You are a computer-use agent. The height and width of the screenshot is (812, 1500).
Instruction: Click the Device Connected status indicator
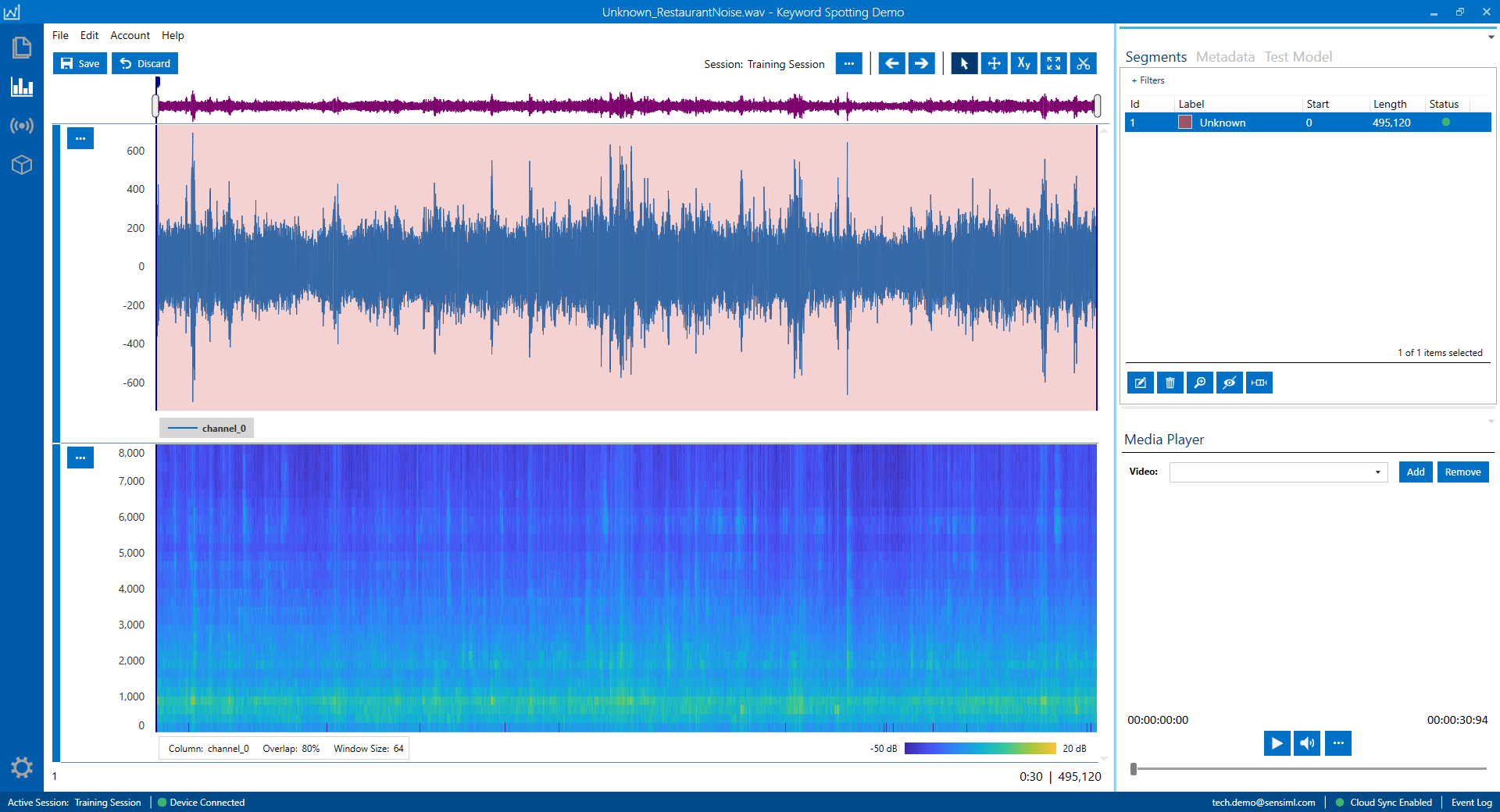point(202,803)
